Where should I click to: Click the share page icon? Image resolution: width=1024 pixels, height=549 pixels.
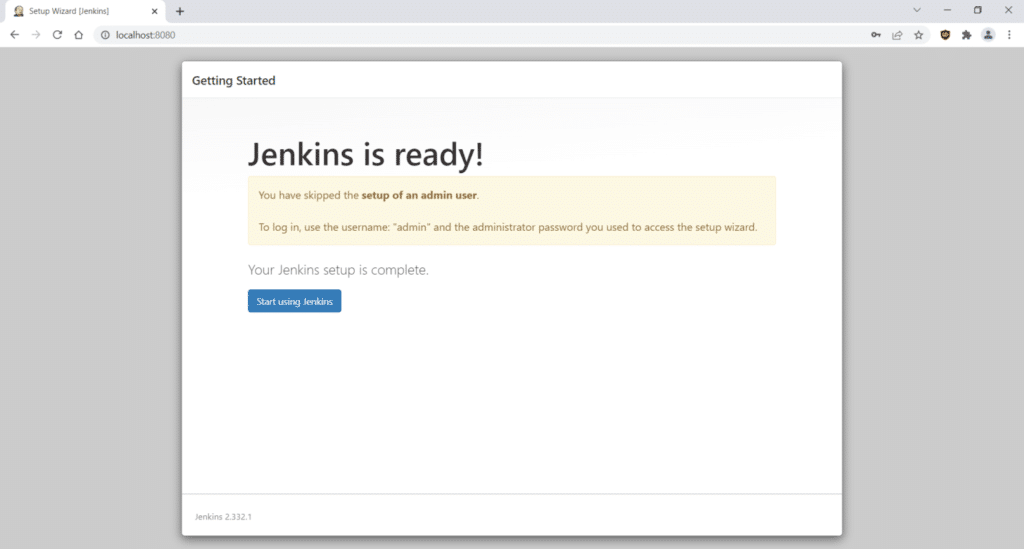tap(897, 35)
